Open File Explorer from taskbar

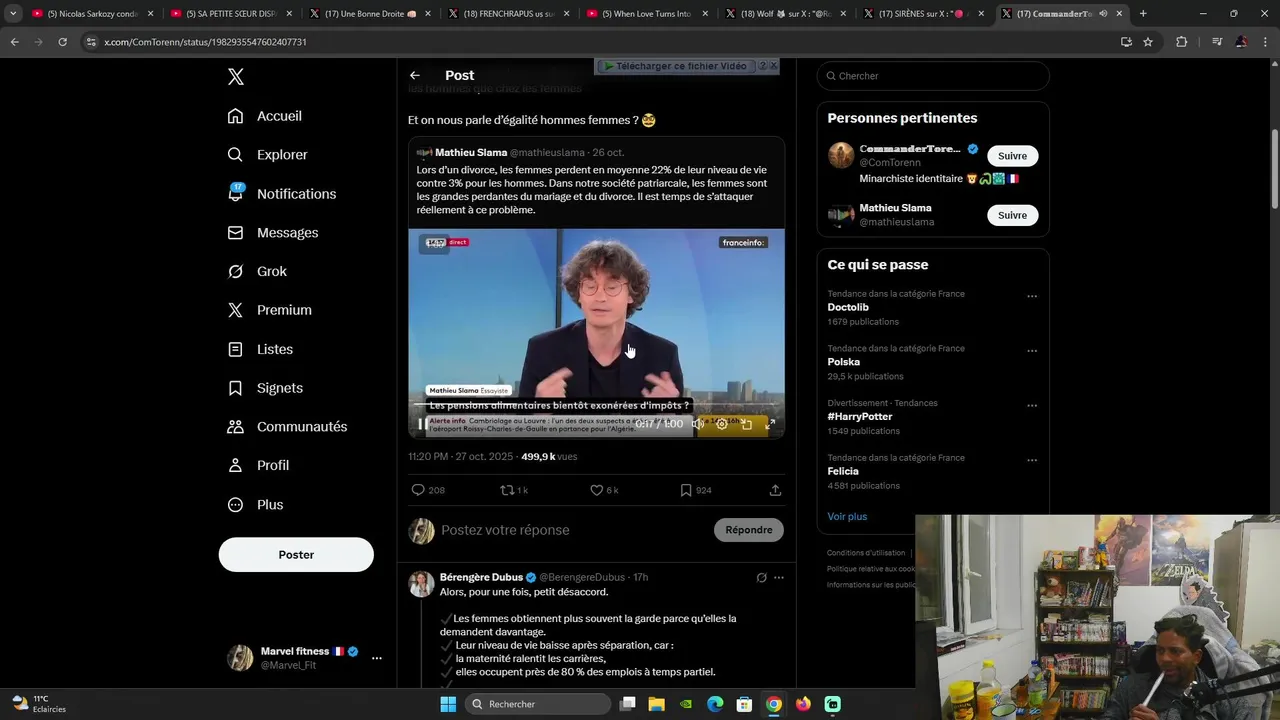657,704
